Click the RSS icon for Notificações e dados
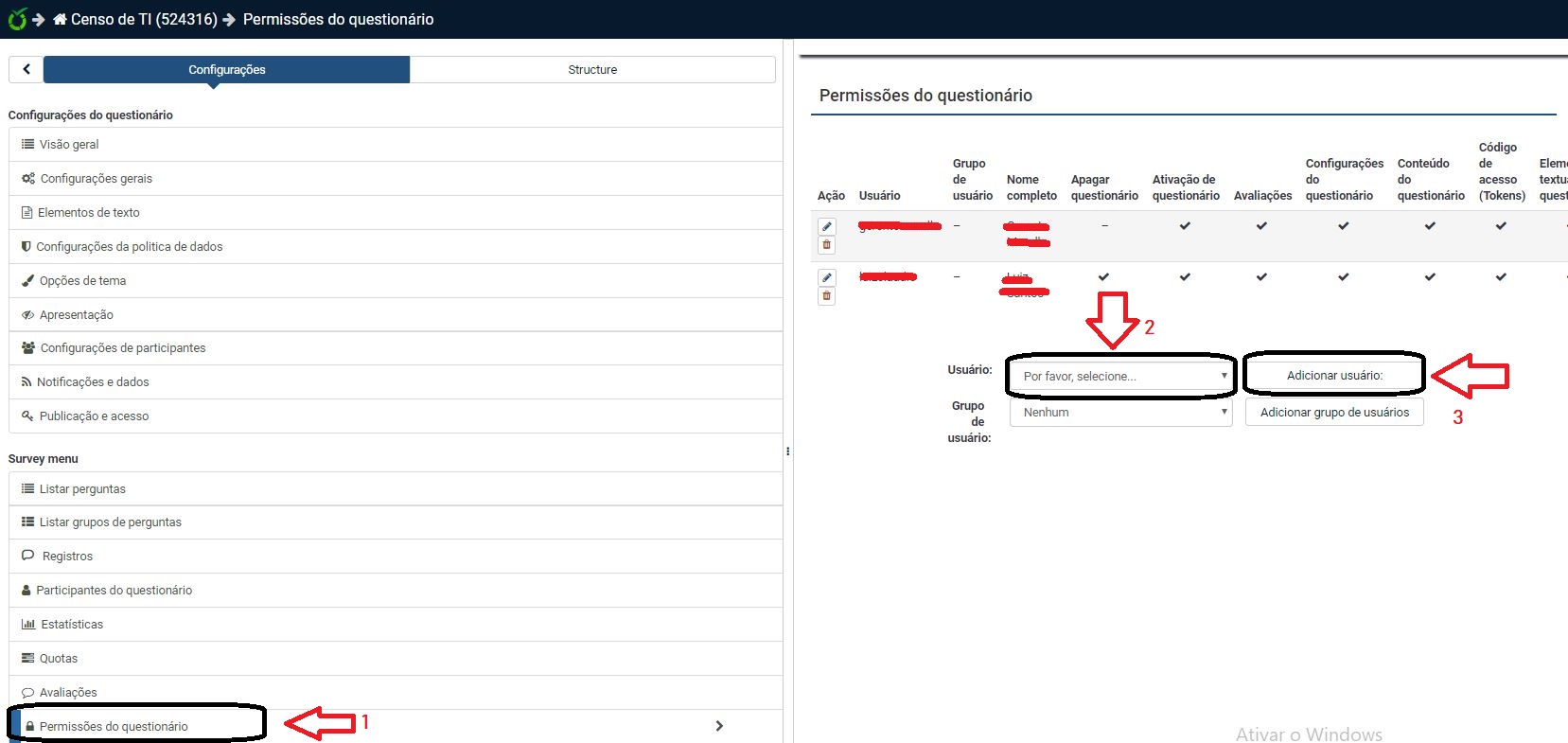Screen dimensions: 1568x743 click(x=26, y=381)
